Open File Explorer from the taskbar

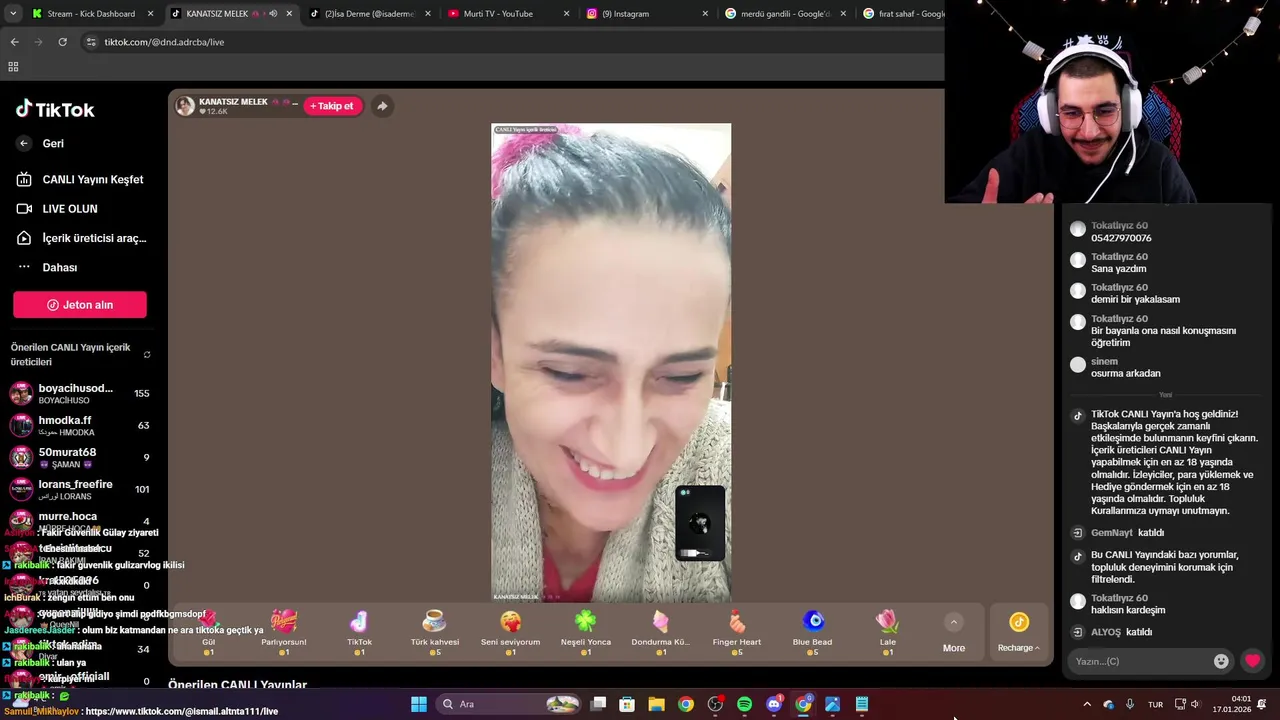[x=656, y=704]
